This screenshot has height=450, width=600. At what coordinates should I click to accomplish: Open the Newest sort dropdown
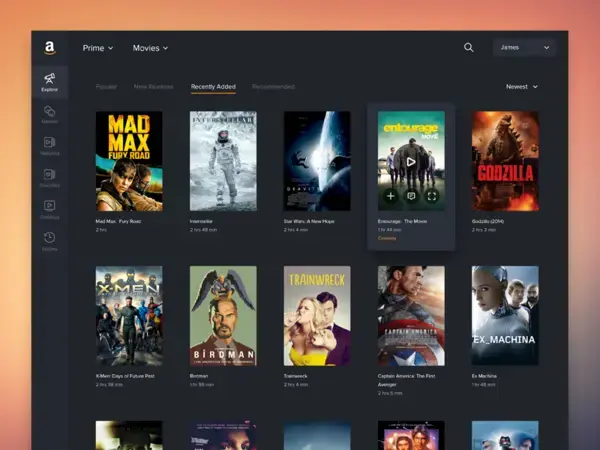522,87
